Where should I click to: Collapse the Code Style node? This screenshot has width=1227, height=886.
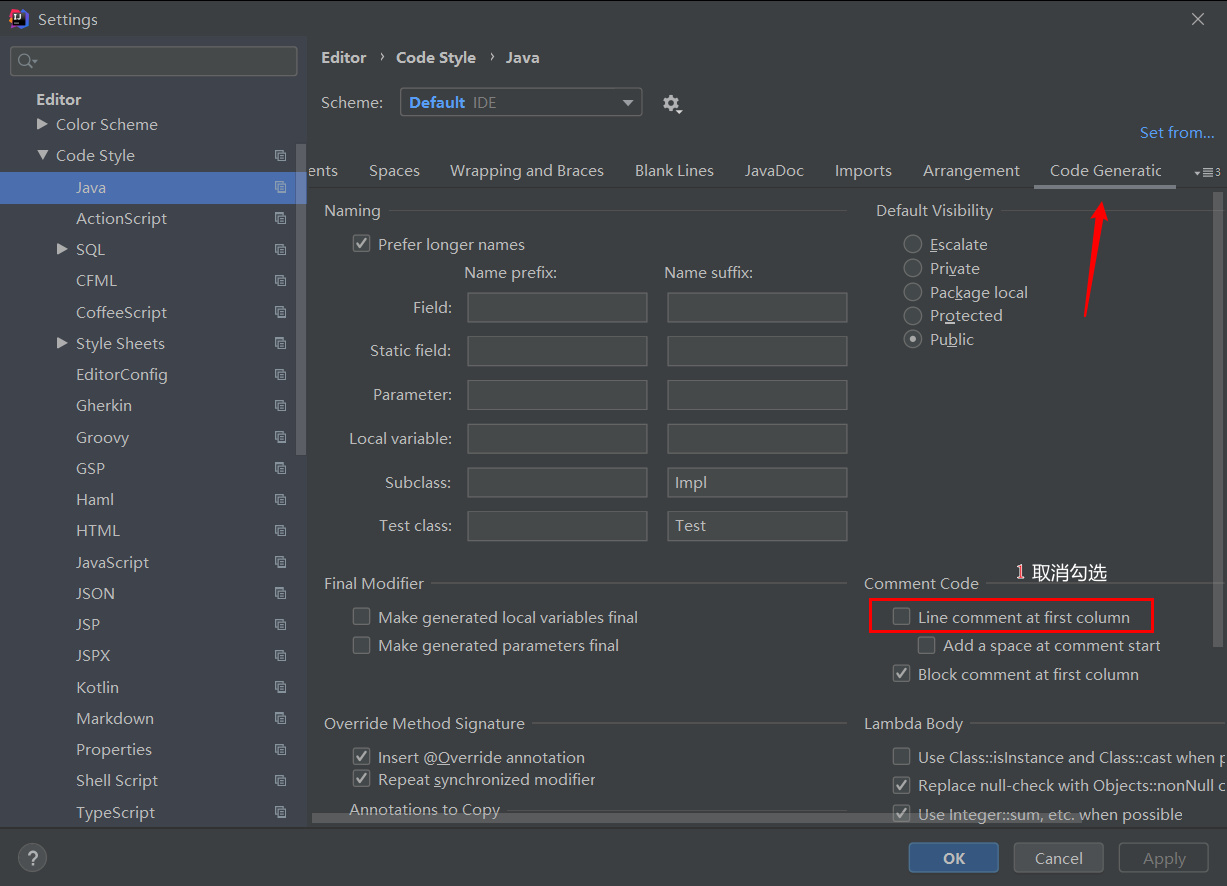(x=42, y=155)
